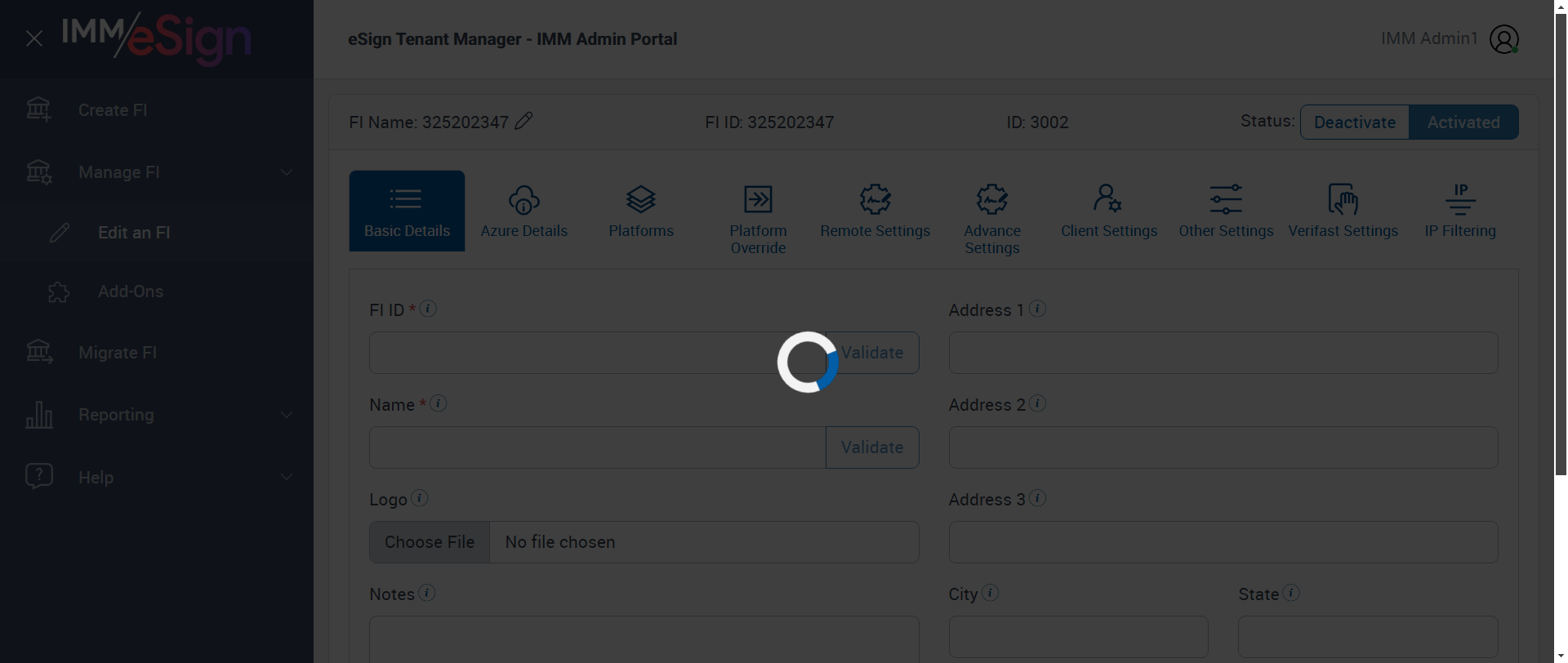Open the IMM Admin1 user profile icon

[1504, 39]
